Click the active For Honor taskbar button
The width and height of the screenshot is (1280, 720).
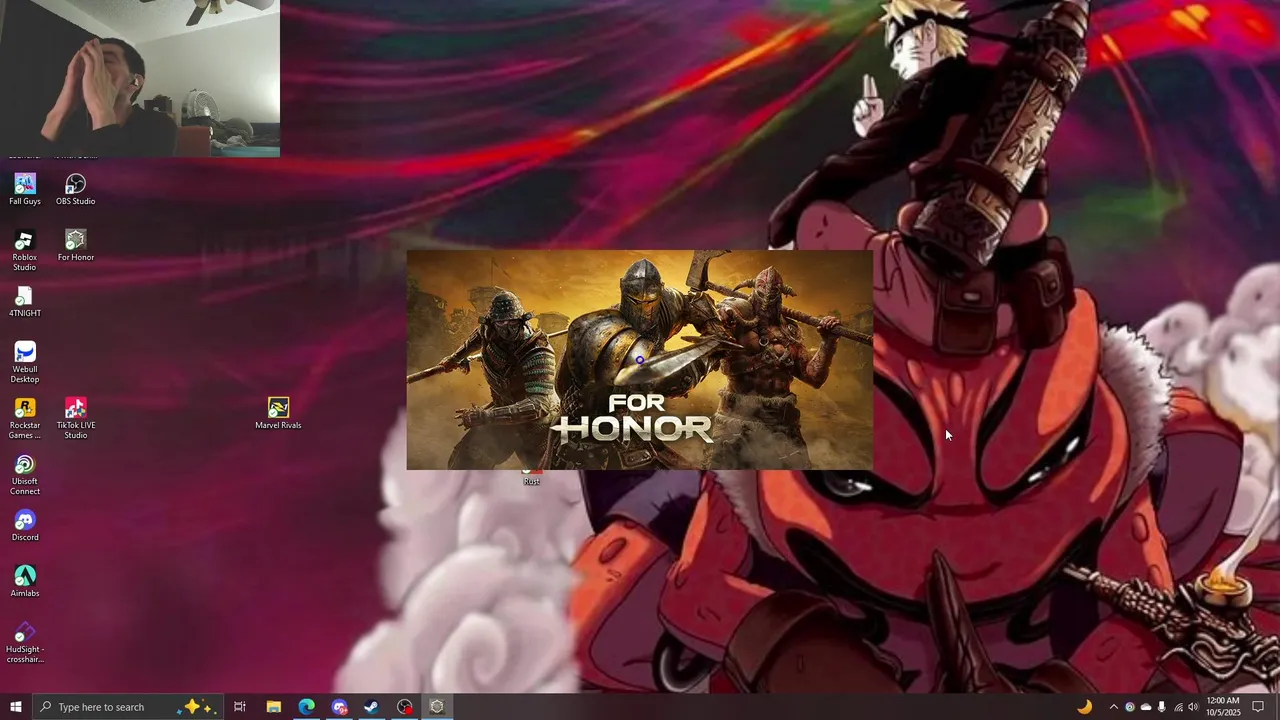pyautogui.click(x=437, y=707)
